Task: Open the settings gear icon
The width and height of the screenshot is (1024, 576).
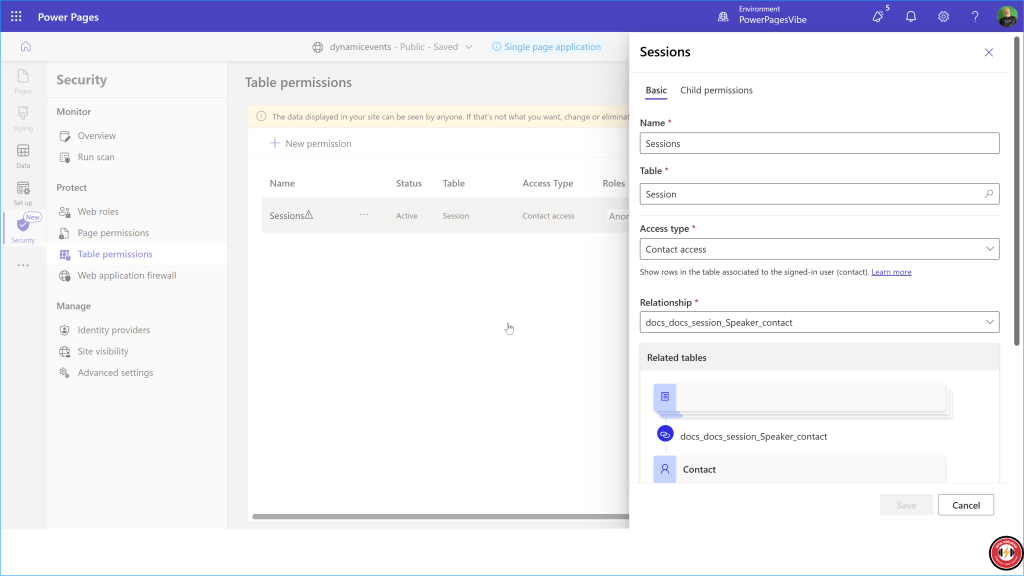Action: (x=943, y=17)
